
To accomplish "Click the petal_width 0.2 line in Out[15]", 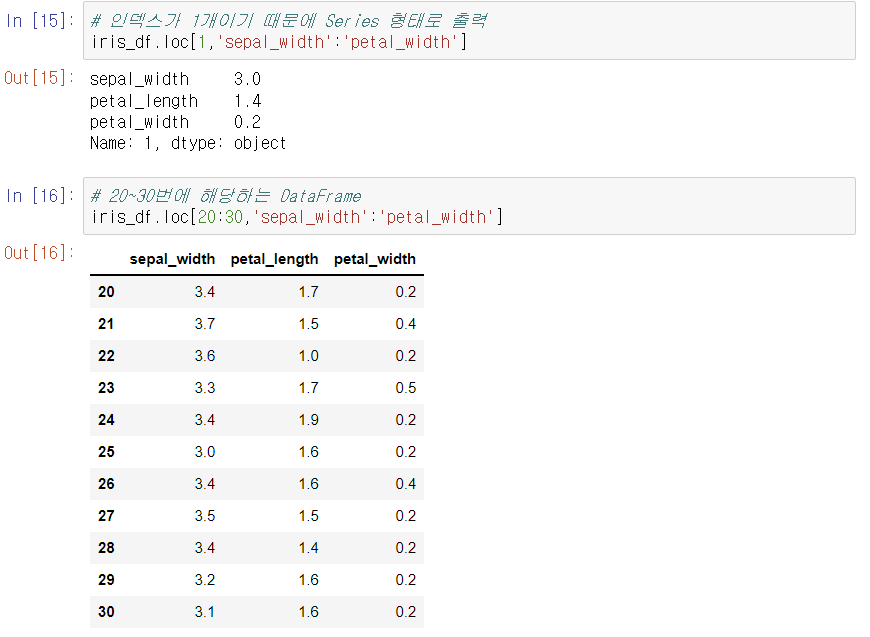I will pyautogui.click(x=175, y=122).
